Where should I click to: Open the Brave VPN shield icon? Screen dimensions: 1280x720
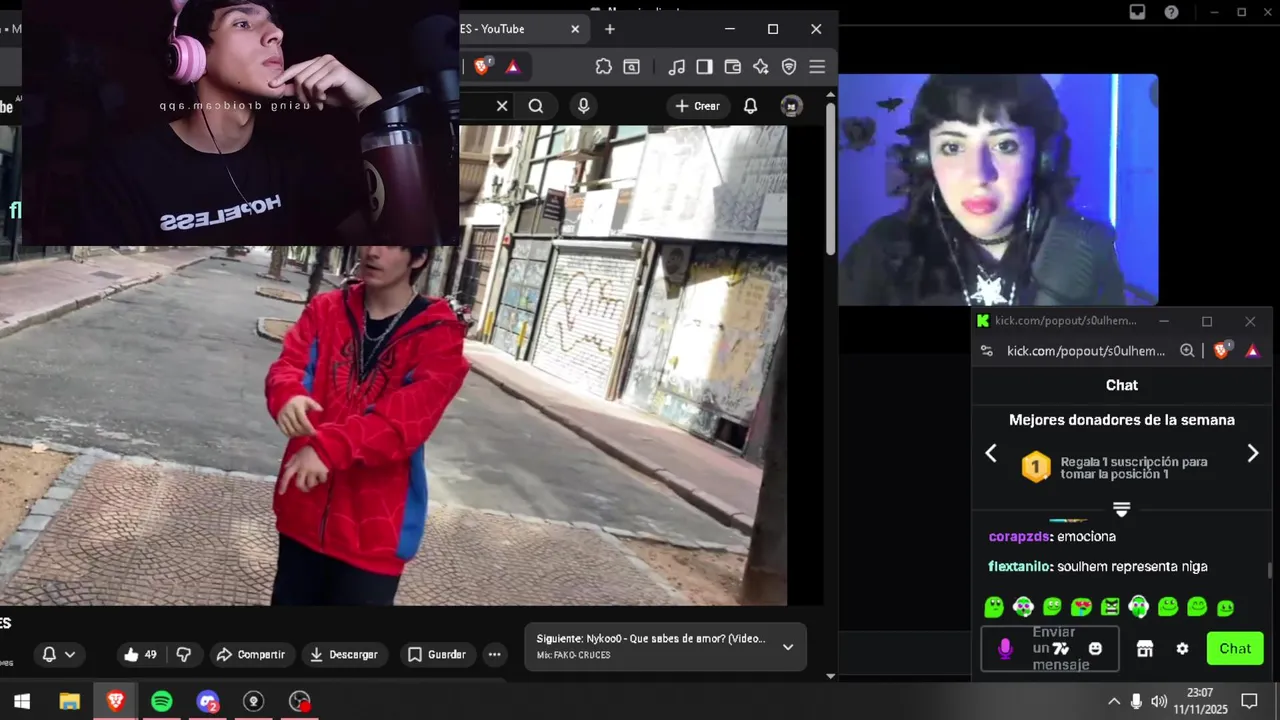click(x=789, y=67)
